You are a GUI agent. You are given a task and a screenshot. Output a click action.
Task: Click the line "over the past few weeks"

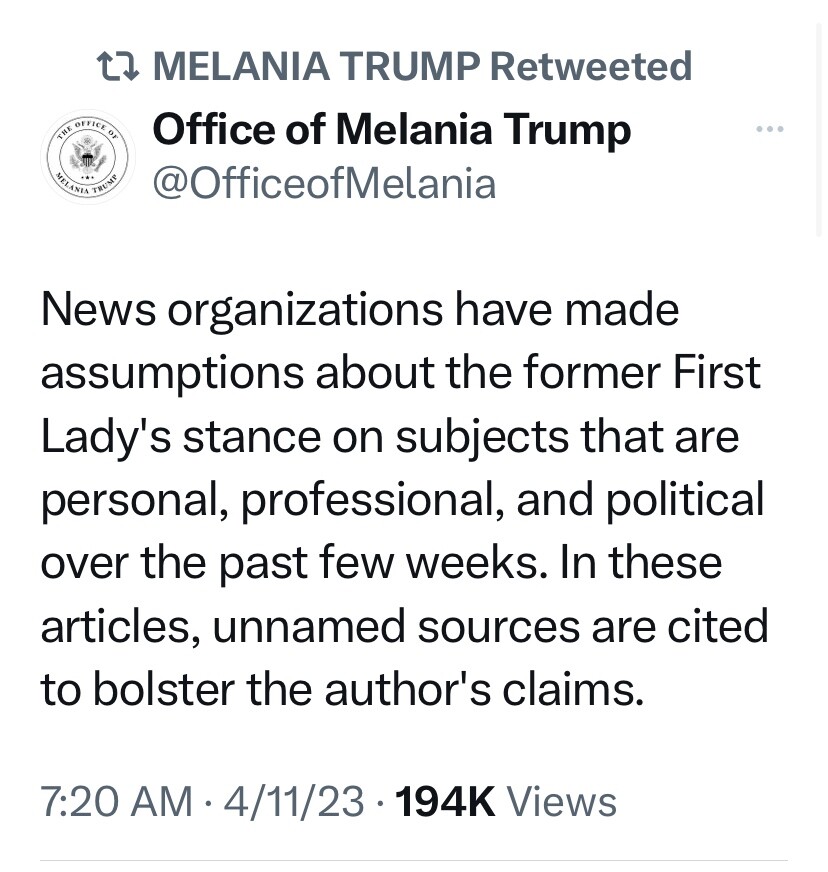[381, 563]
